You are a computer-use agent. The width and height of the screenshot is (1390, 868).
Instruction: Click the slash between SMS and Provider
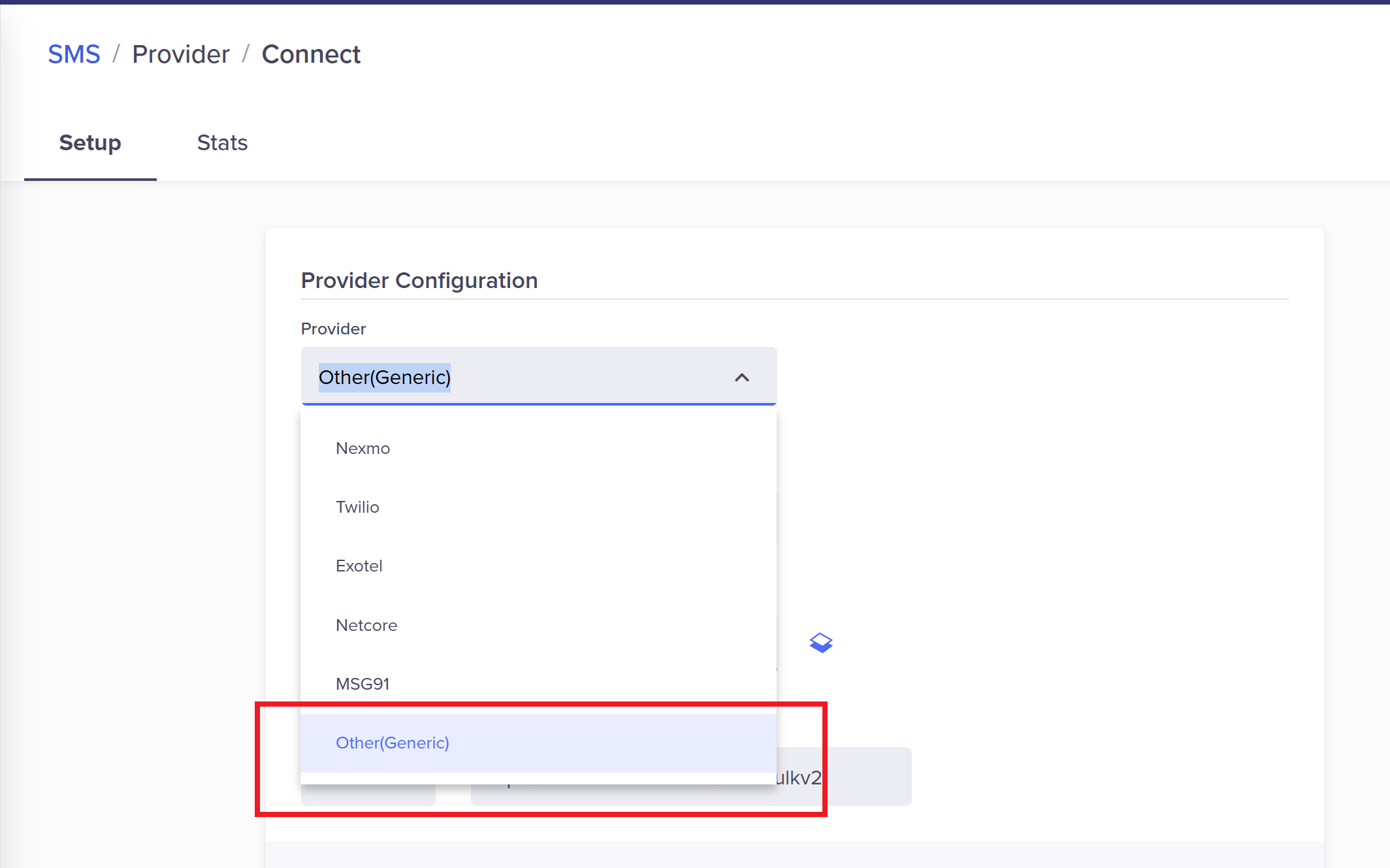click(116, 54)
